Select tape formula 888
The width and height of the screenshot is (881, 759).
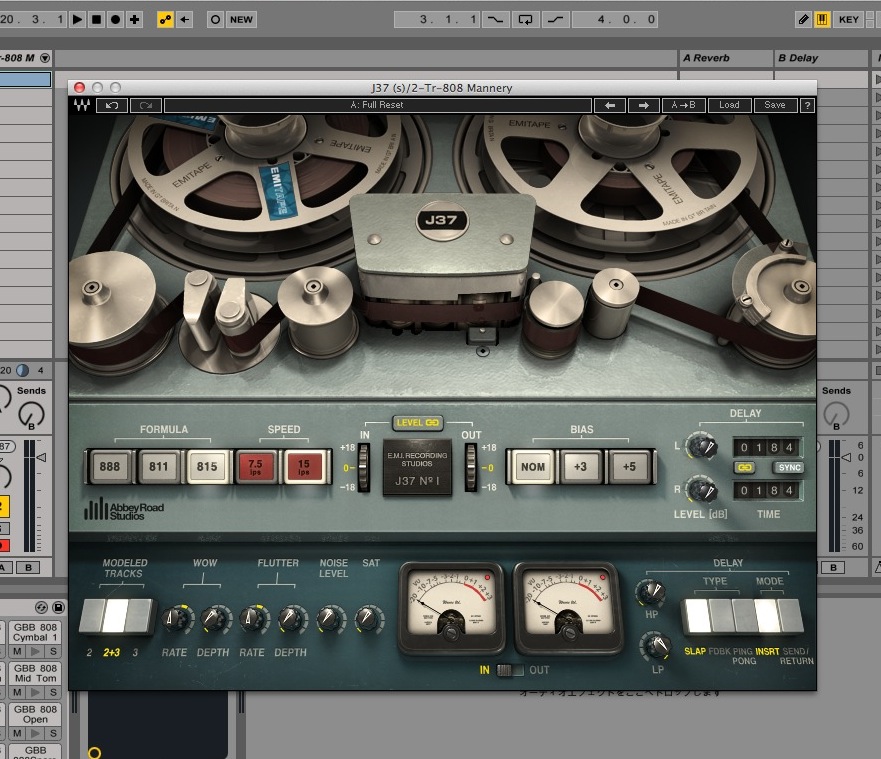click(x=110, y=466)
